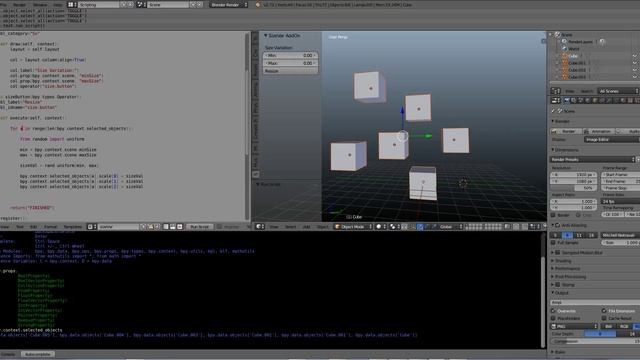
Task: Select anti-aliasing sample value 5
Action: (x=556, y=236)
